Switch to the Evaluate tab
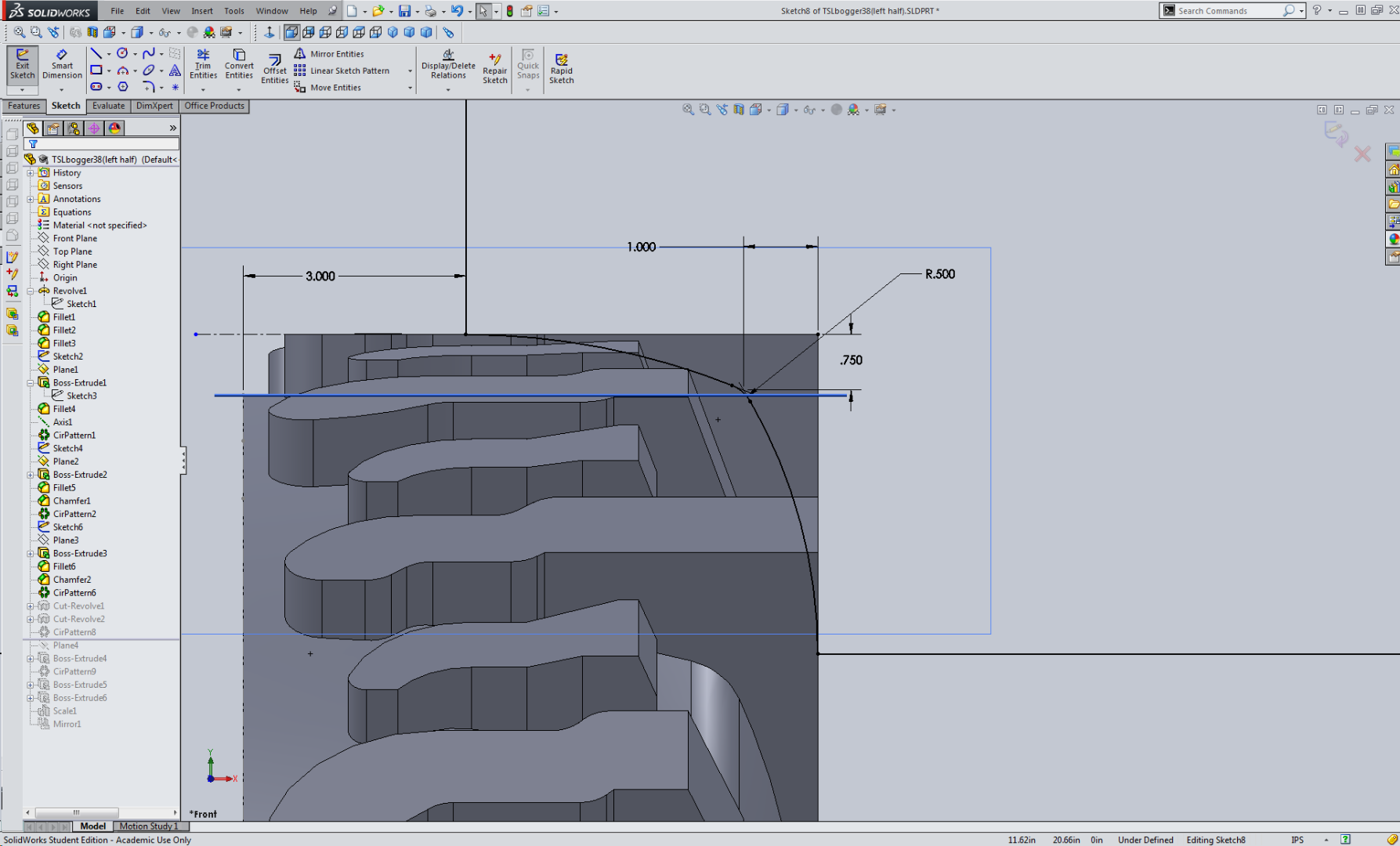This screenshot has width=1400, height=846. click(x=108, y=106)
